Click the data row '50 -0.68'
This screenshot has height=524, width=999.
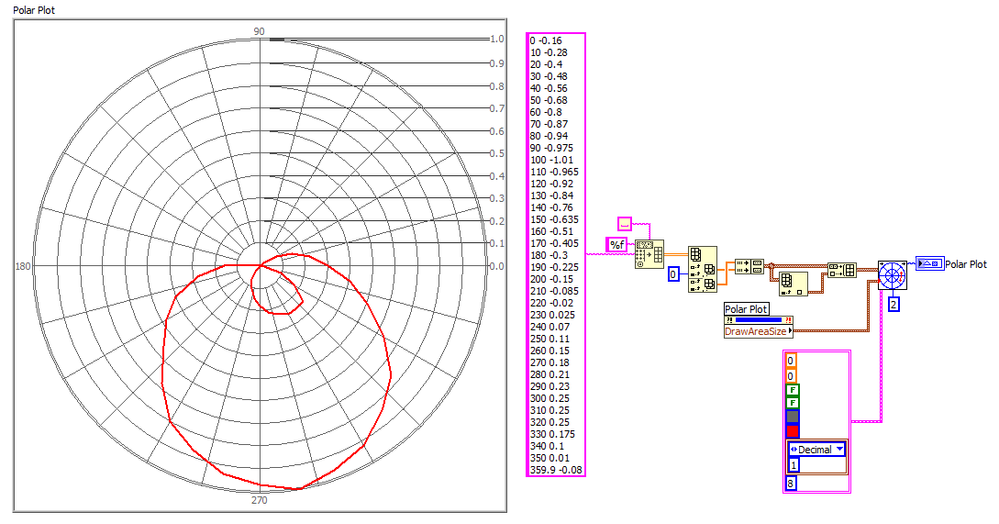click(549, 100)
